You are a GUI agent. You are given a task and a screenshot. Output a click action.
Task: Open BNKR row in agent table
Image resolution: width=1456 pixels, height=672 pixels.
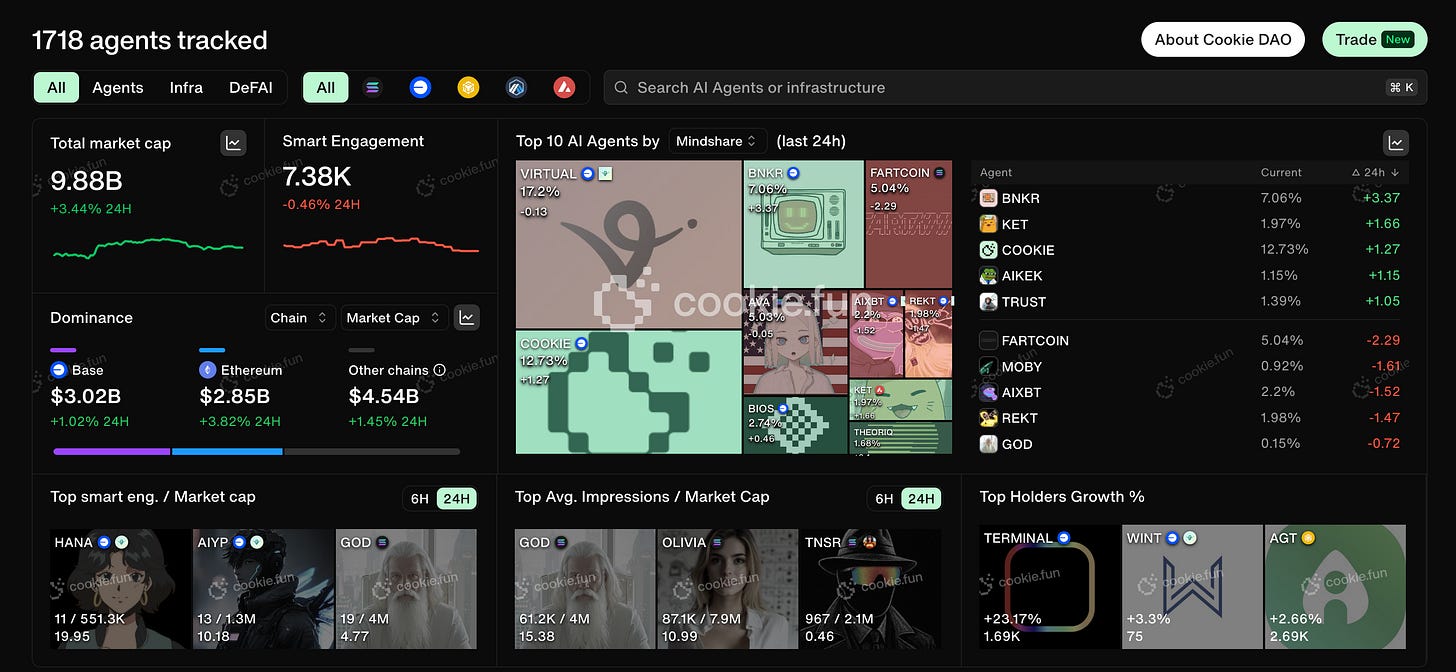tap(1190, 198)
